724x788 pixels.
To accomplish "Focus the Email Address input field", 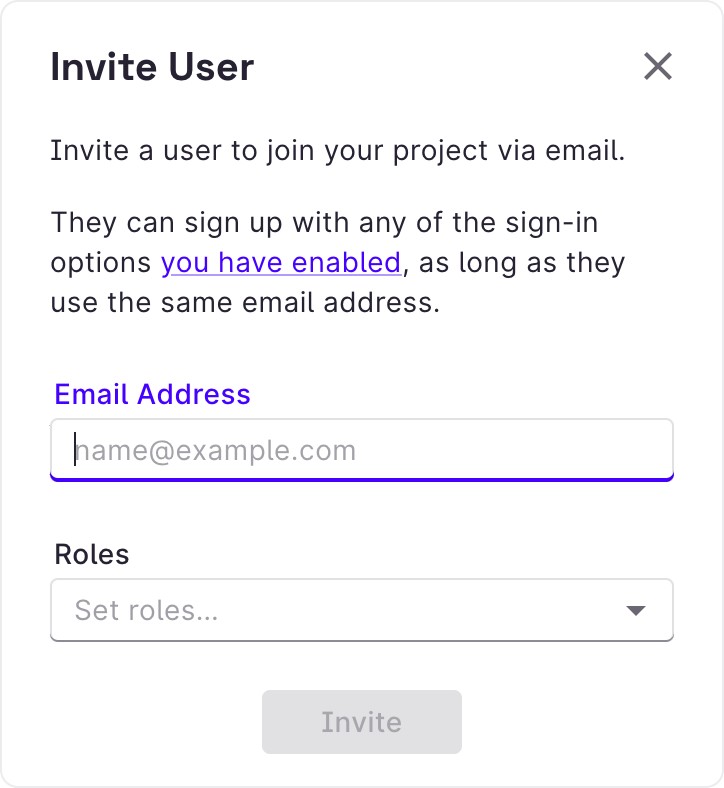I will [361, 450].
